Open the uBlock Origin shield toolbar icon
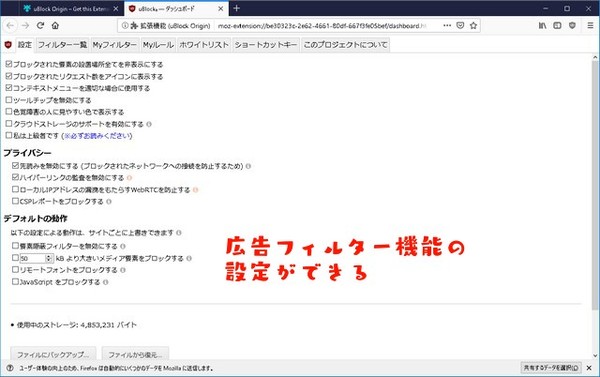The width and height of the screenshot is (600, 377). click(x=572, y=26)
